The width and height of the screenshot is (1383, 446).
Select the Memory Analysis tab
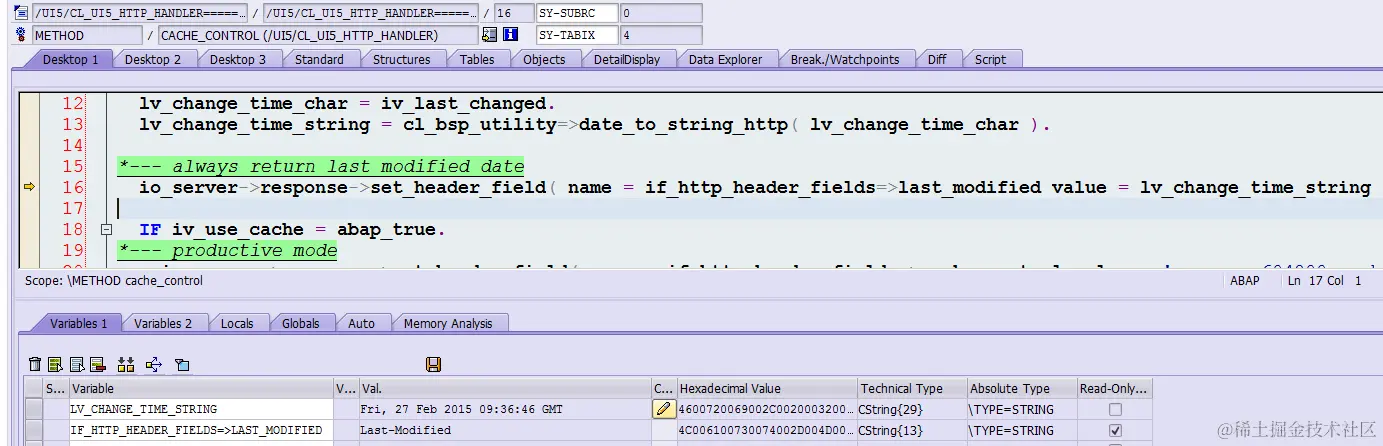(x=448, y=323)
